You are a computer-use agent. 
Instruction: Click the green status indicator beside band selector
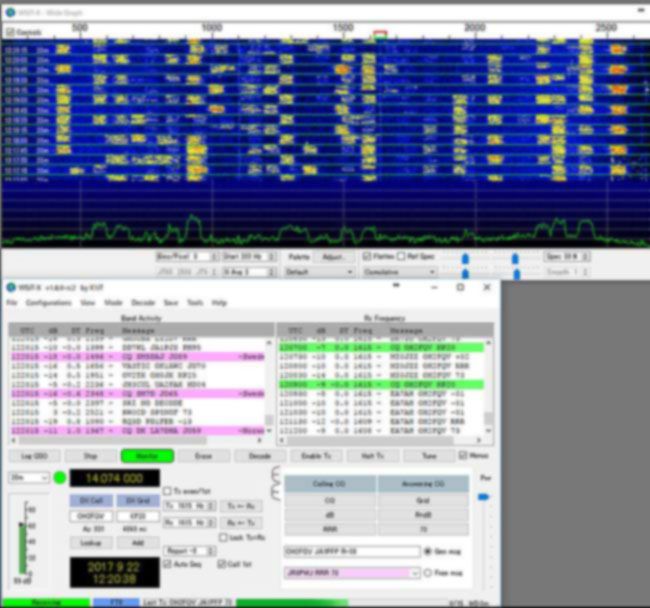point(60,478)
